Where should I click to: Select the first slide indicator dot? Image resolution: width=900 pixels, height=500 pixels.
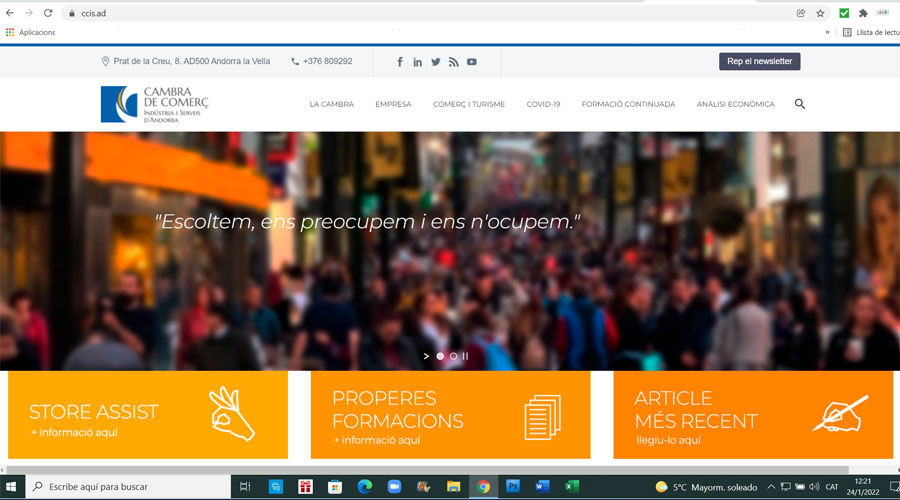click(440, 356)
